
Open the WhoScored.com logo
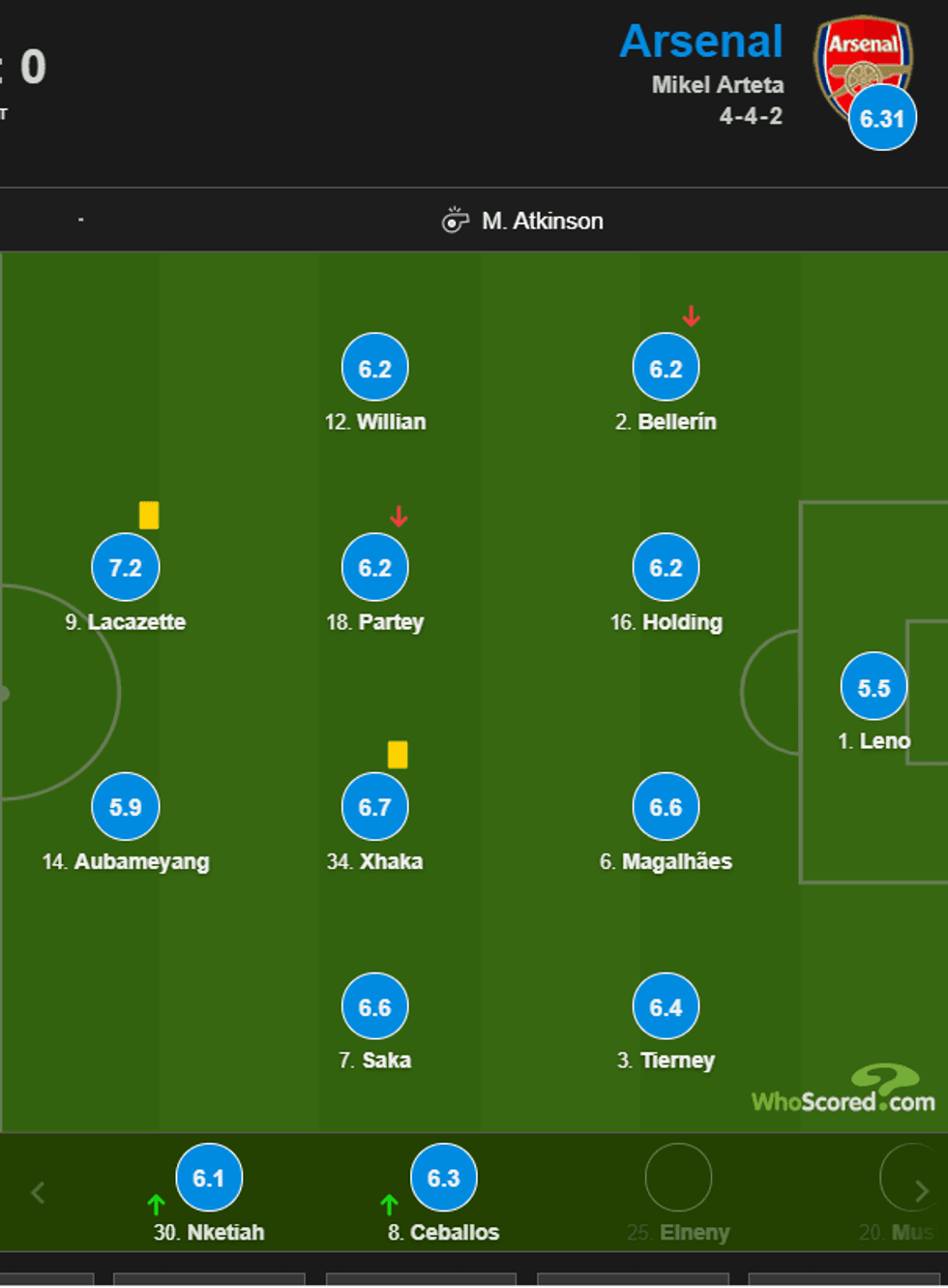click(x=844, y=1091)
